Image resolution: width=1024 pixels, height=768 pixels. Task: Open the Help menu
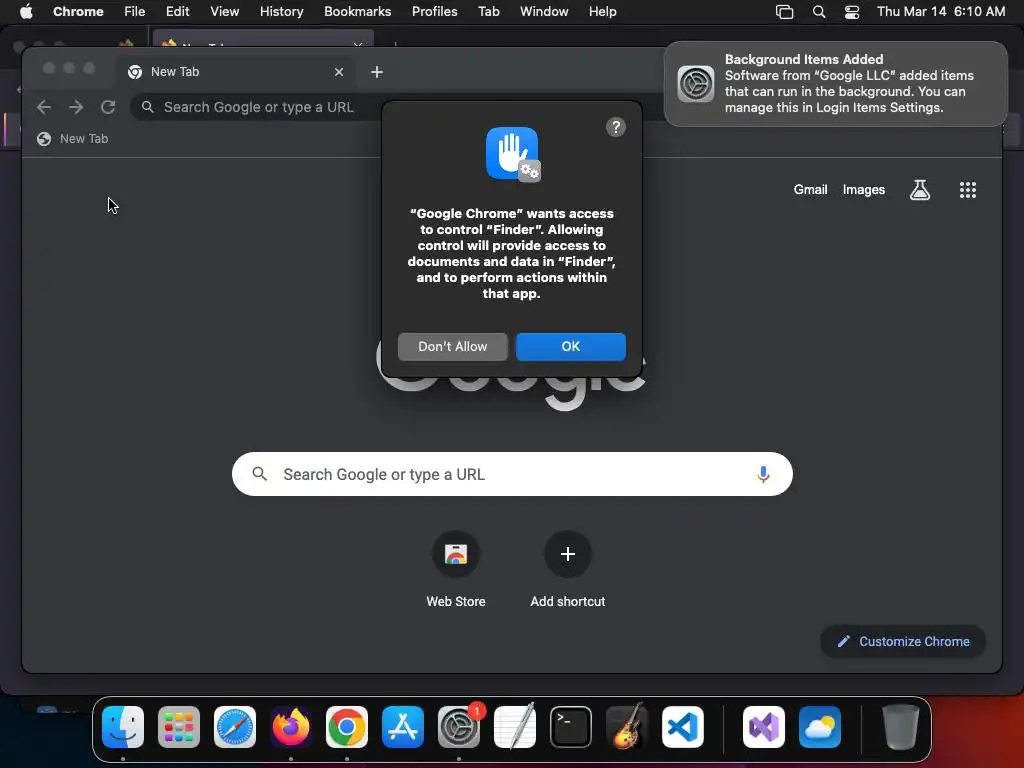coord(602,12)
